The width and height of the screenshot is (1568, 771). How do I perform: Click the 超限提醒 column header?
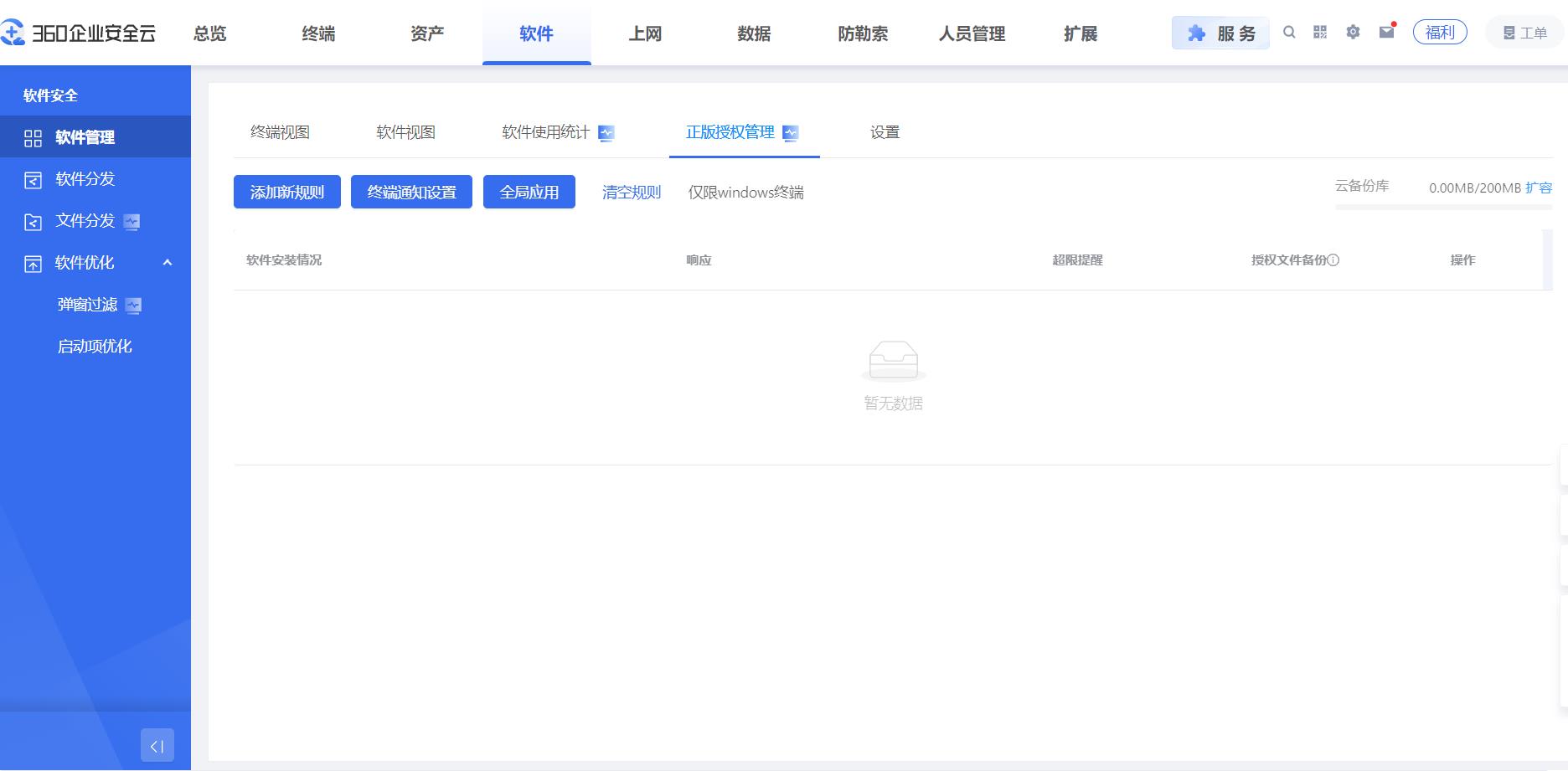pyautogui.click(x=1077, y=260)
